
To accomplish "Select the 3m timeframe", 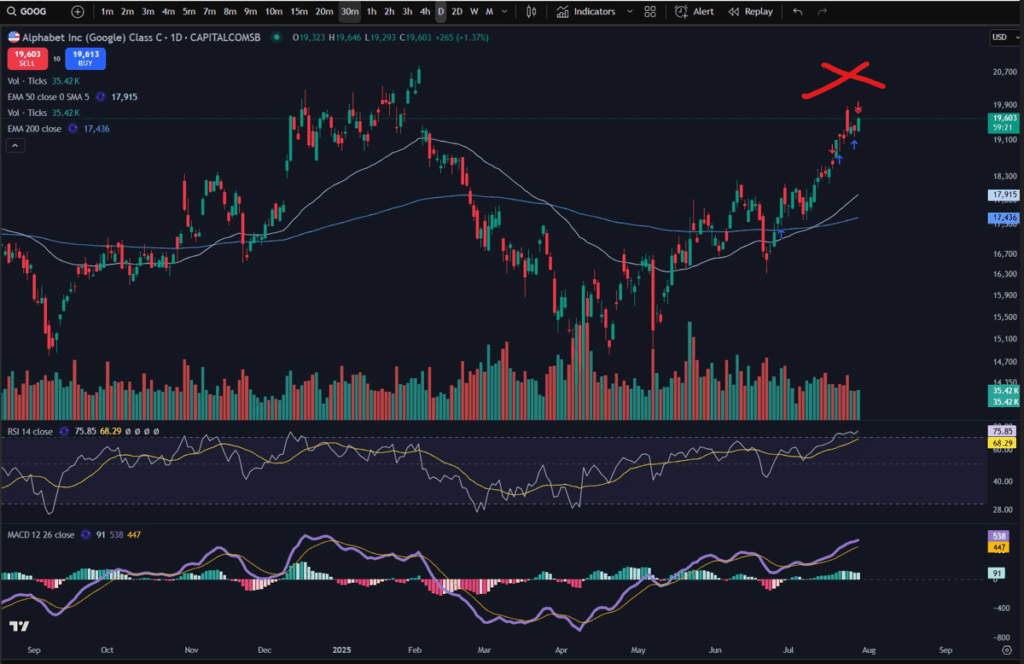I will click(x=148, y=12).
